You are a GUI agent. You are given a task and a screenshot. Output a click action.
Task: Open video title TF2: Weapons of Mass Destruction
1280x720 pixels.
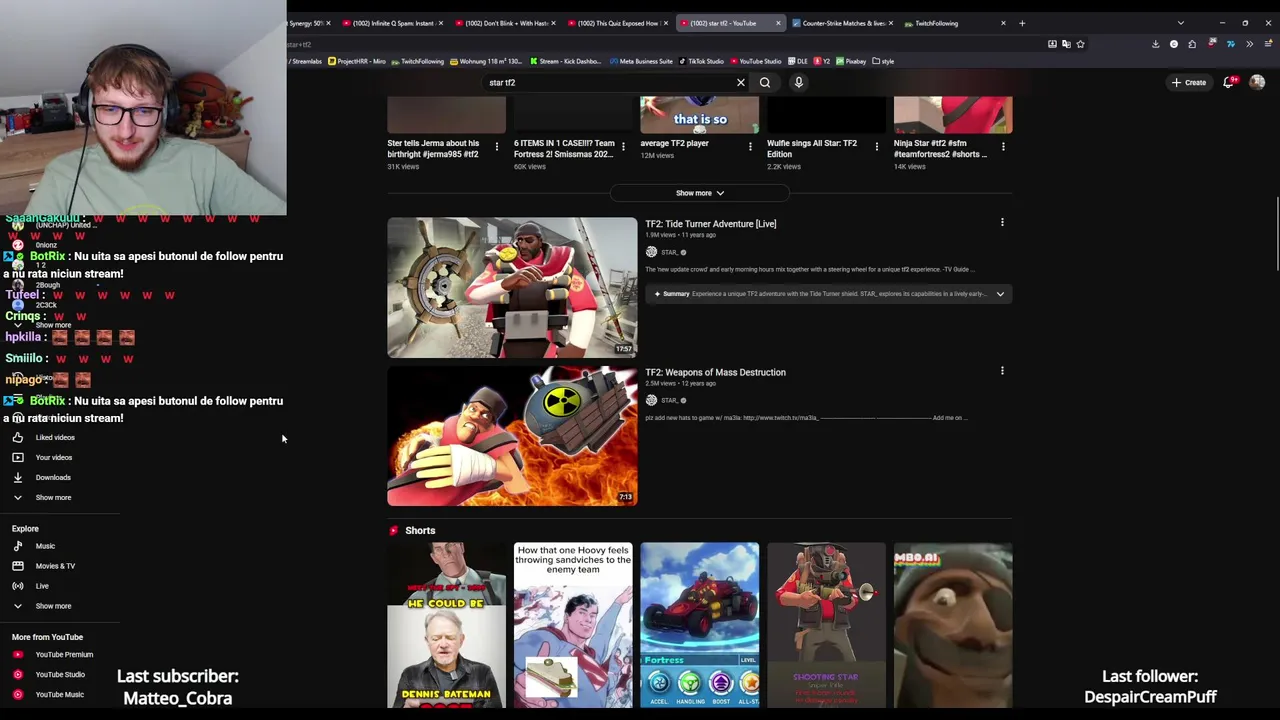715,372
